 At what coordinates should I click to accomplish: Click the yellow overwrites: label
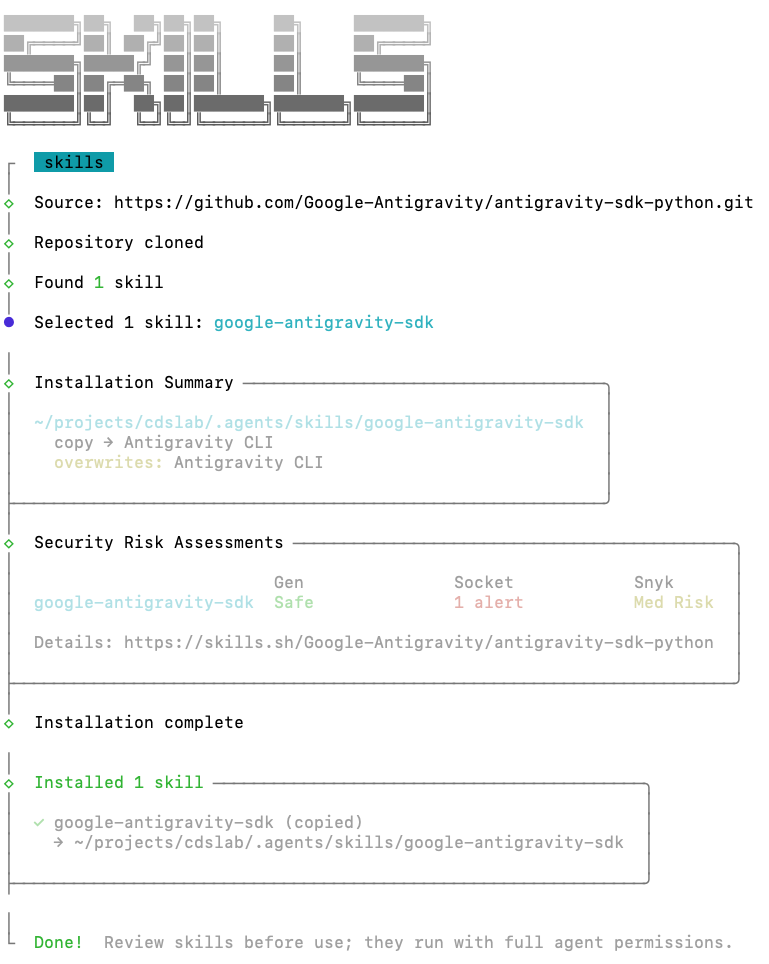tap(108, 462)
